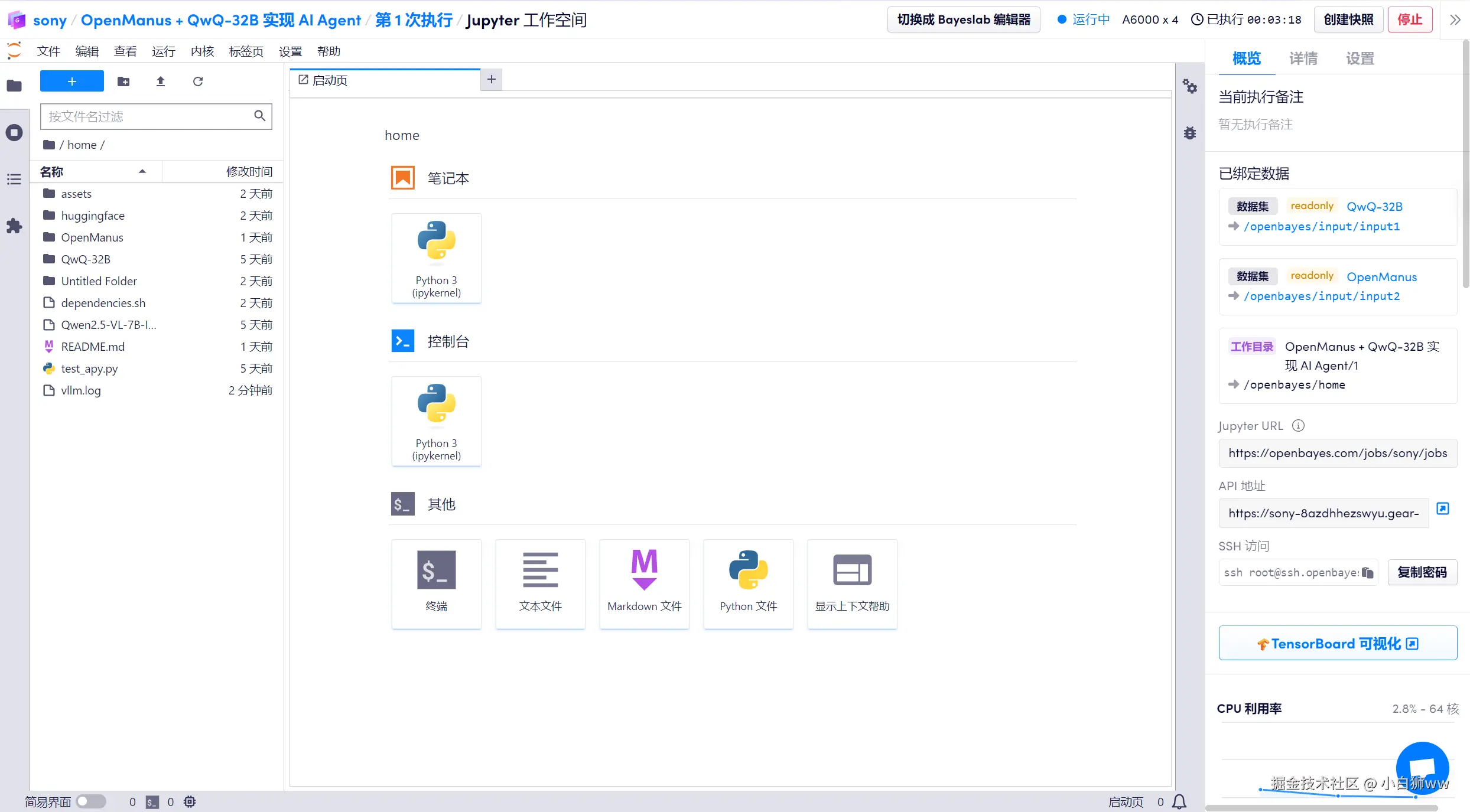
Task: Click the 创建快照 button
Action: [1348, 19]
